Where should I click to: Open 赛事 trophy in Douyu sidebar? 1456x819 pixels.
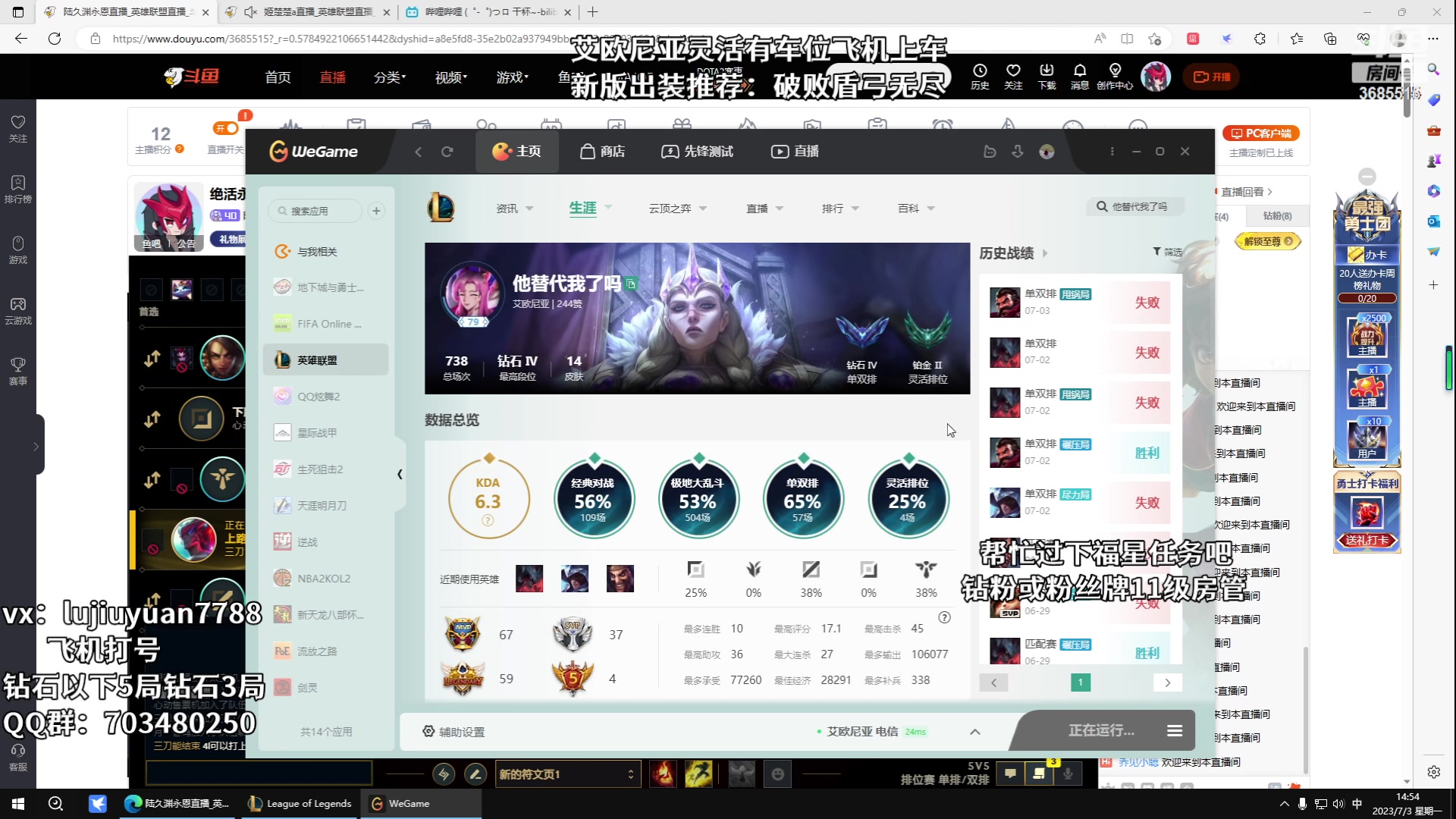[x=18, y=372]
